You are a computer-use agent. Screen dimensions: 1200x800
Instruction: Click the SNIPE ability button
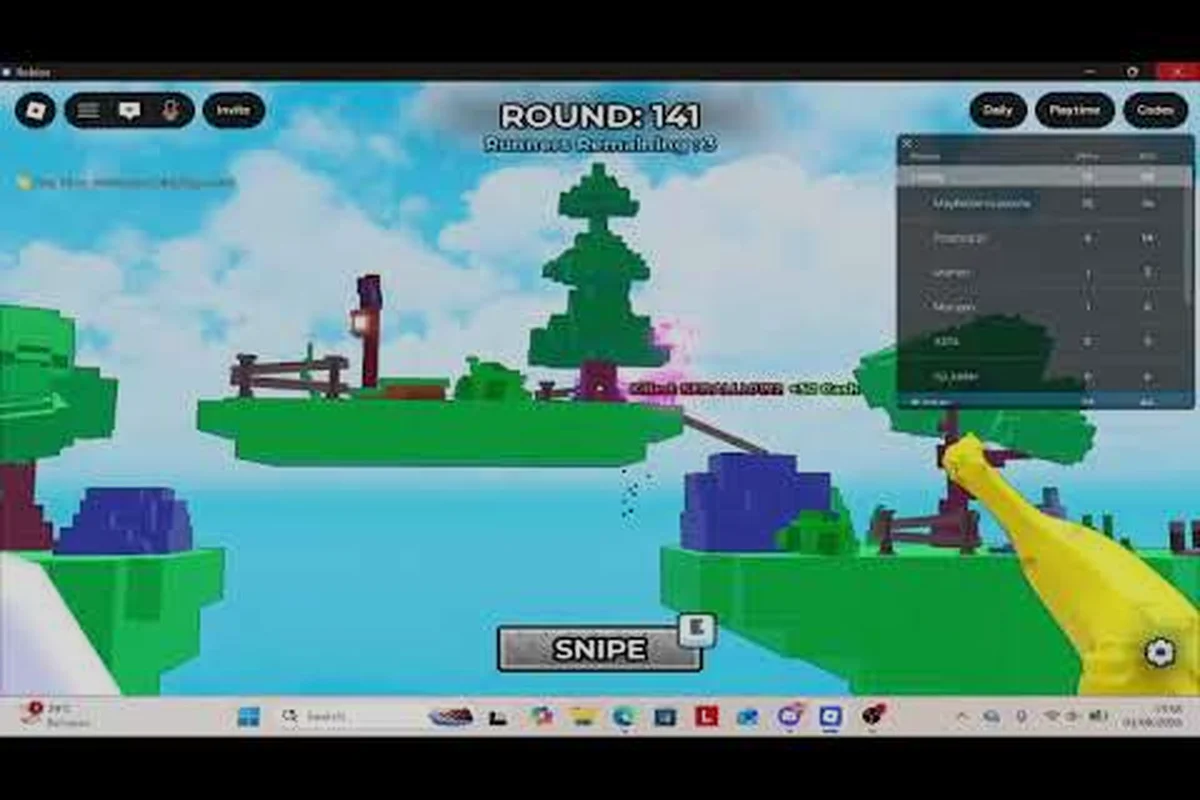click(599, 649)
